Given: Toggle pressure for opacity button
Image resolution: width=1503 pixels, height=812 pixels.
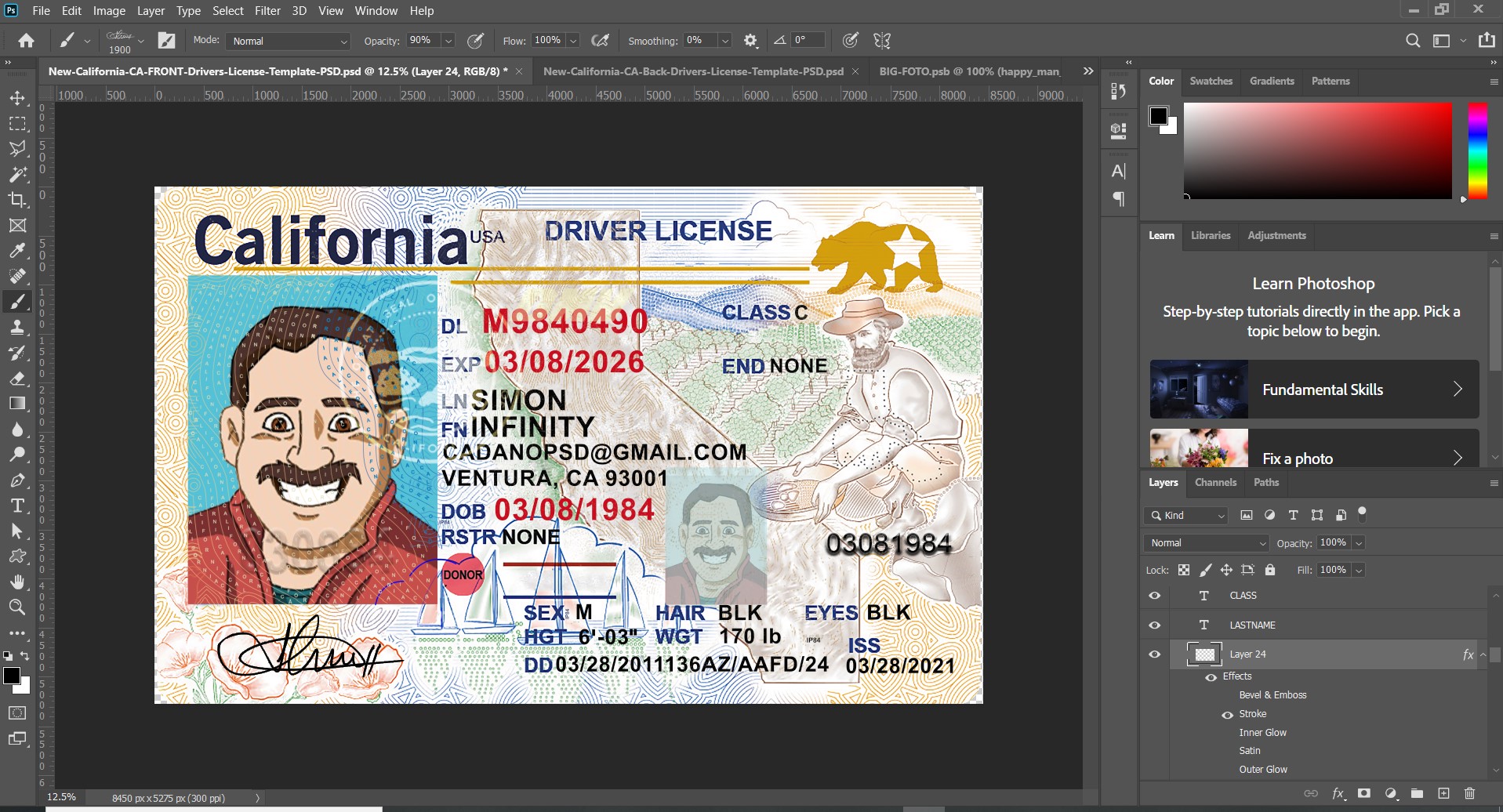Looking at the screenshot, I should (475, 41).
